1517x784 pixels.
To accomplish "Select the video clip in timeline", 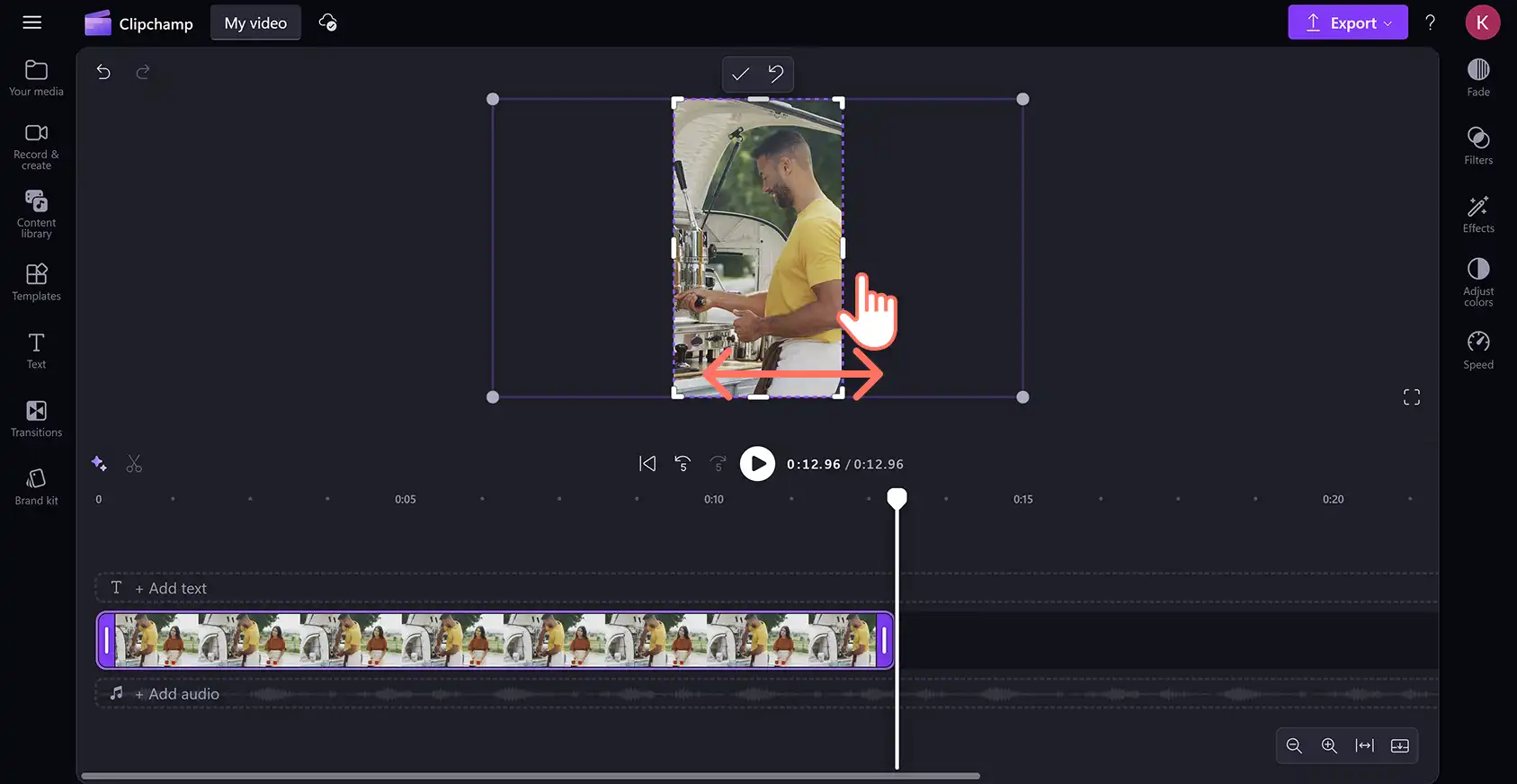I will pos(495,640).
